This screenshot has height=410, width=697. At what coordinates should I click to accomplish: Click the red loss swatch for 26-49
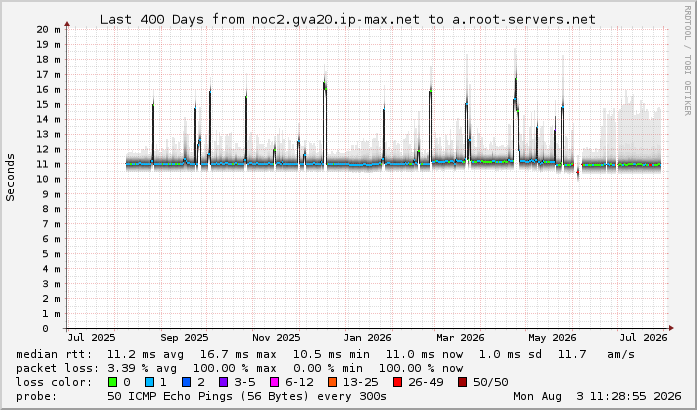tap(397, 382)
